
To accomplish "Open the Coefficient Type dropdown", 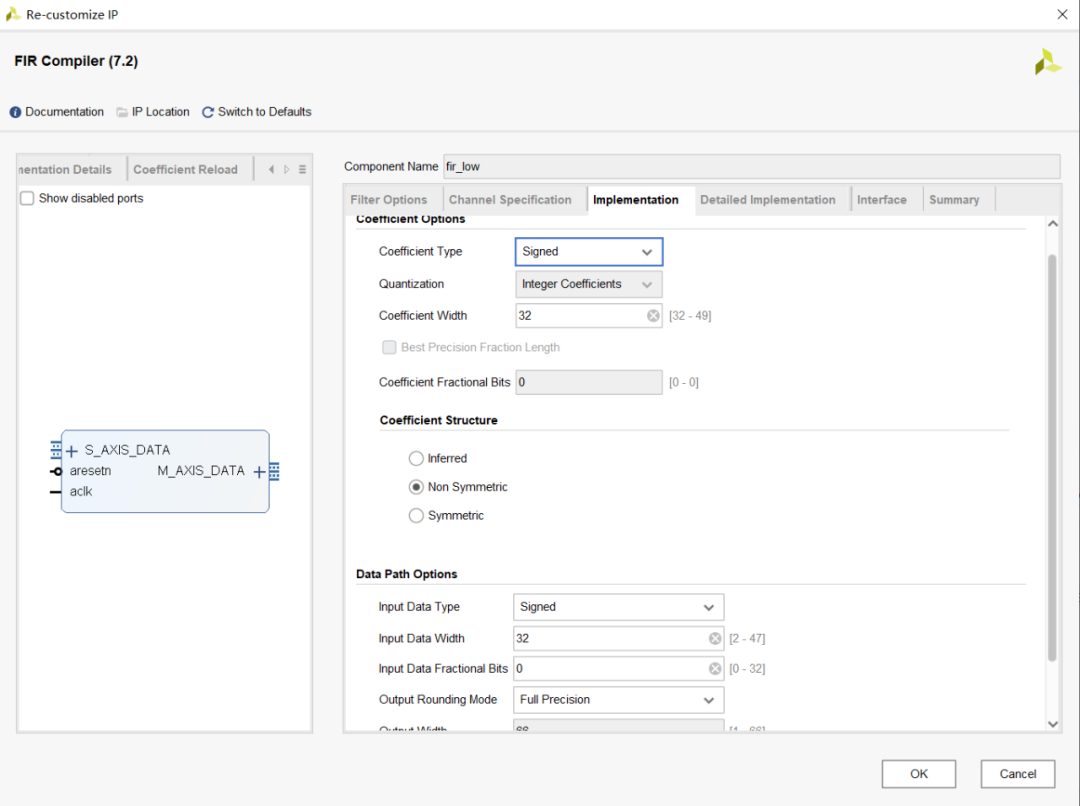I will click(589, 252).
